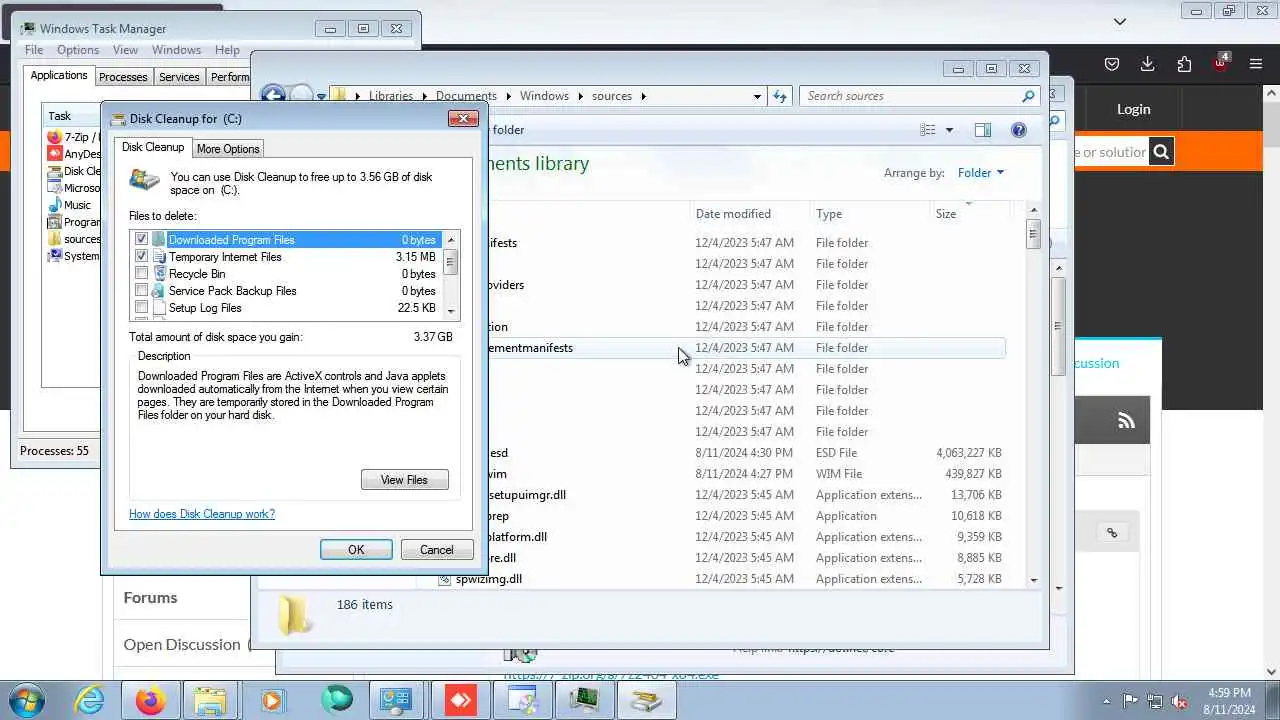1280x720 pixels.
Task: Click the link chain icon on the webpage
Action: click(1112, 533)
